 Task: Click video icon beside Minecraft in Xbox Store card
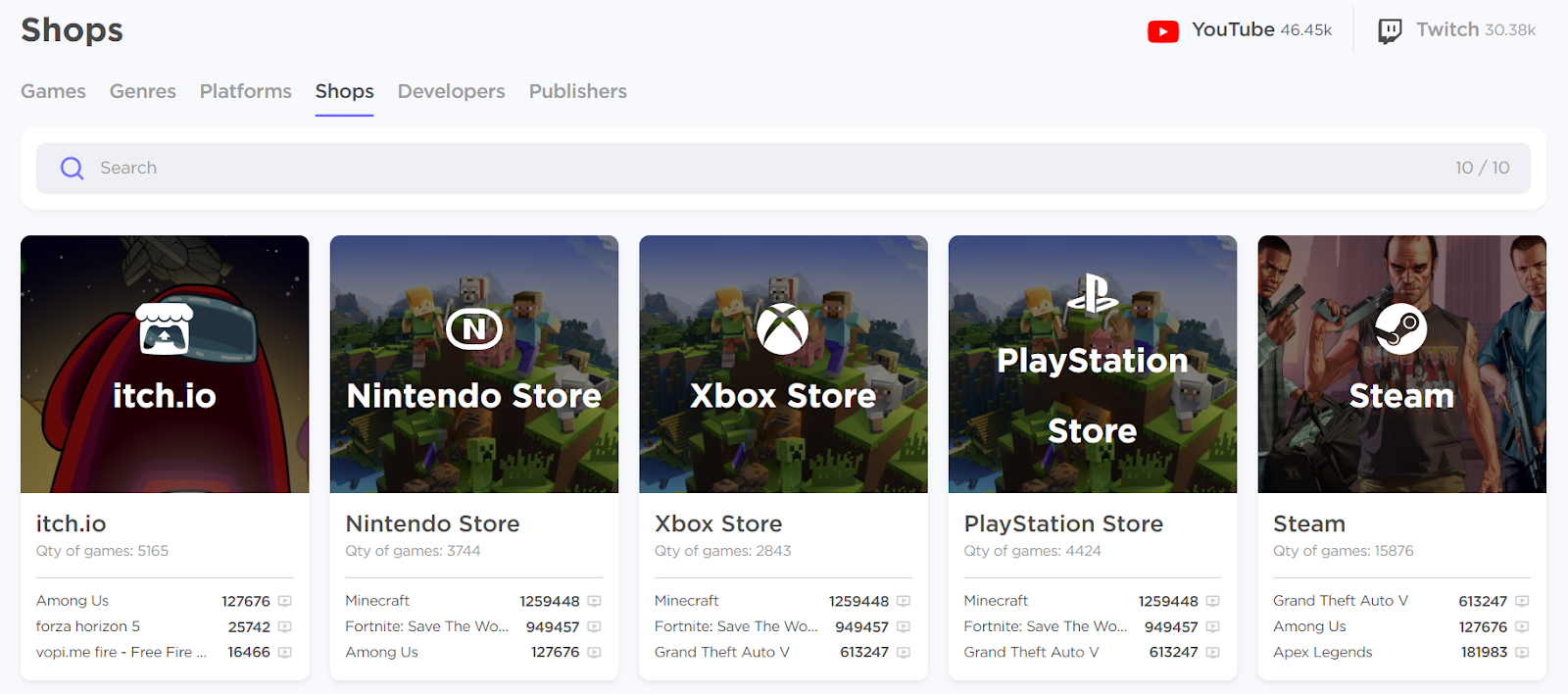[904, 601]
